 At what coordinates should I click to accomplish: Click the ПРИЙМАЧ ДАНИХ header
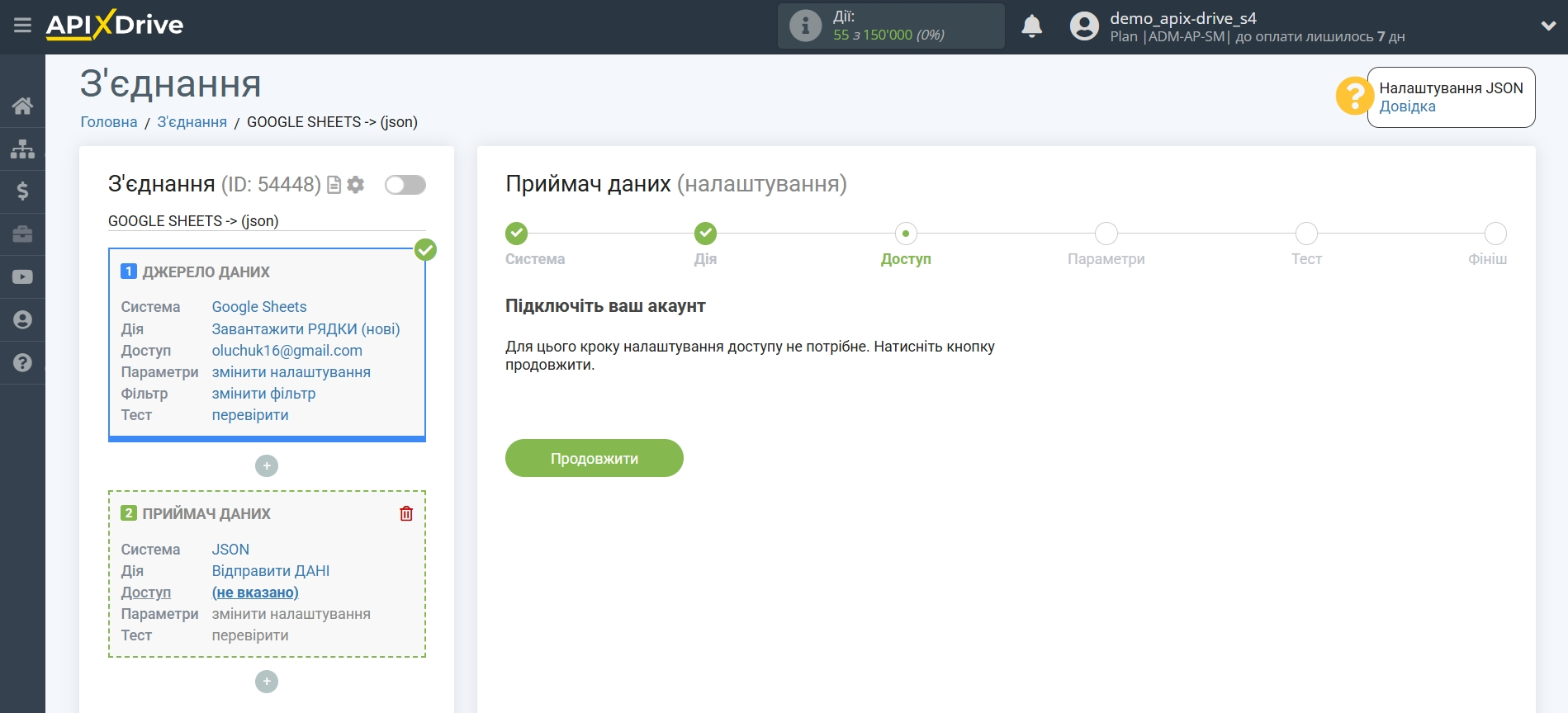coord(206,514)
